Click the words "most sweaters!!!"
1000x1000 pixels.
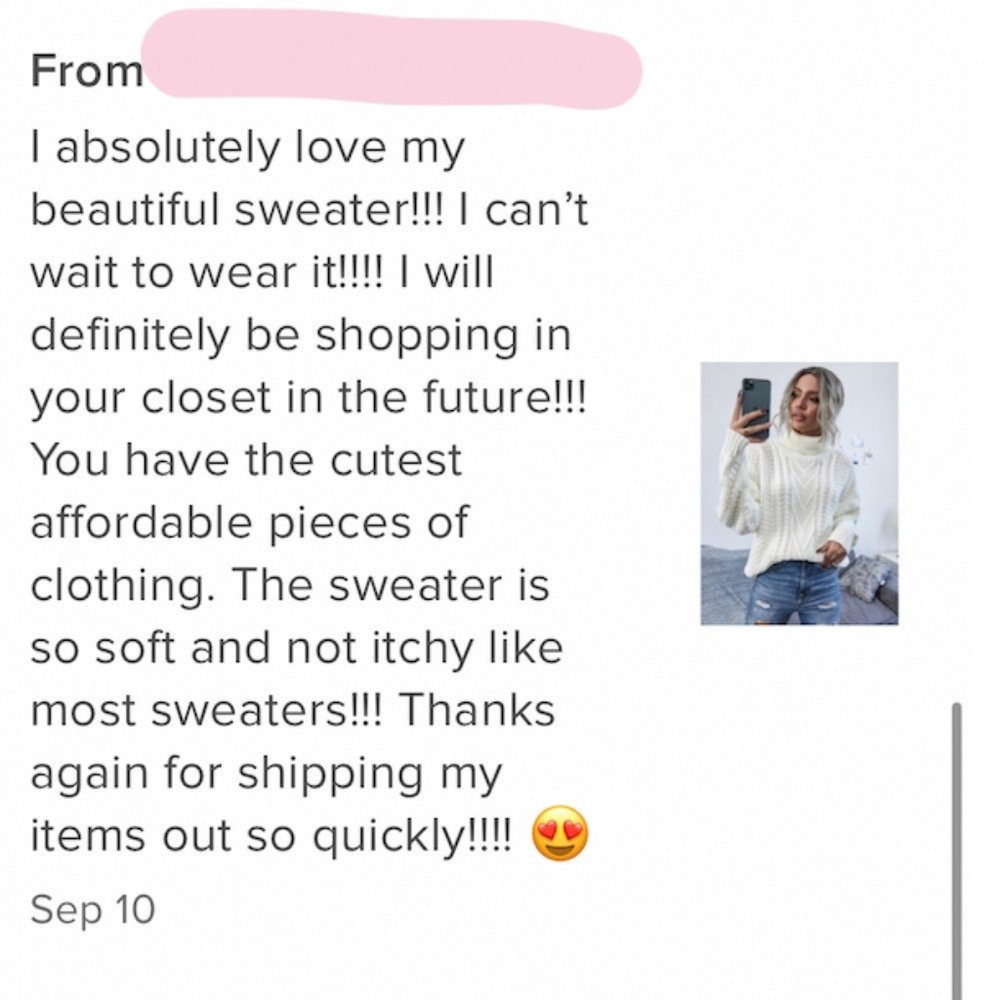[208, 710]
